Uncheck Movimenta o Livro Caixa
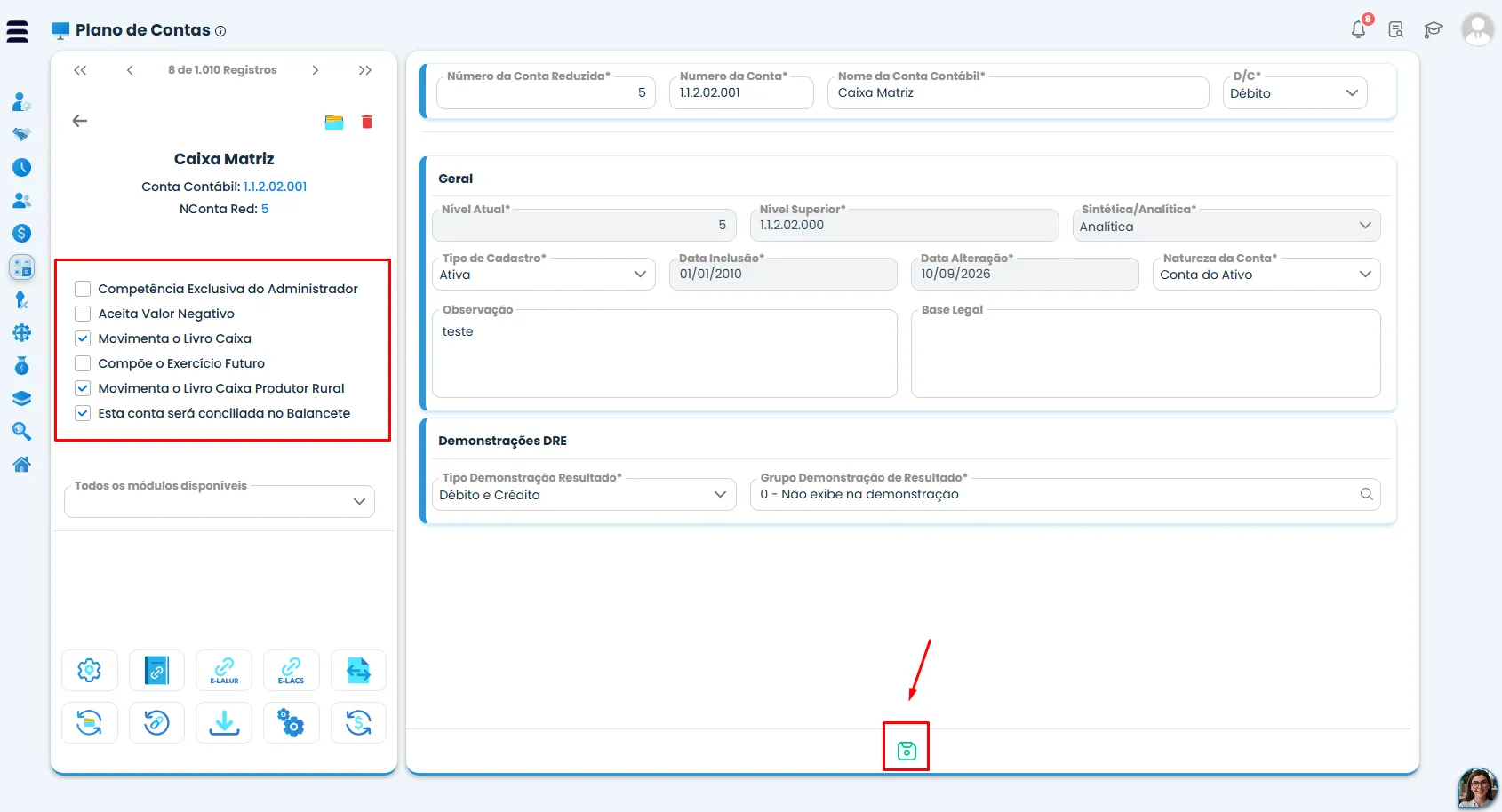This screenshot has width=1502, height=812. pos(83,338)
